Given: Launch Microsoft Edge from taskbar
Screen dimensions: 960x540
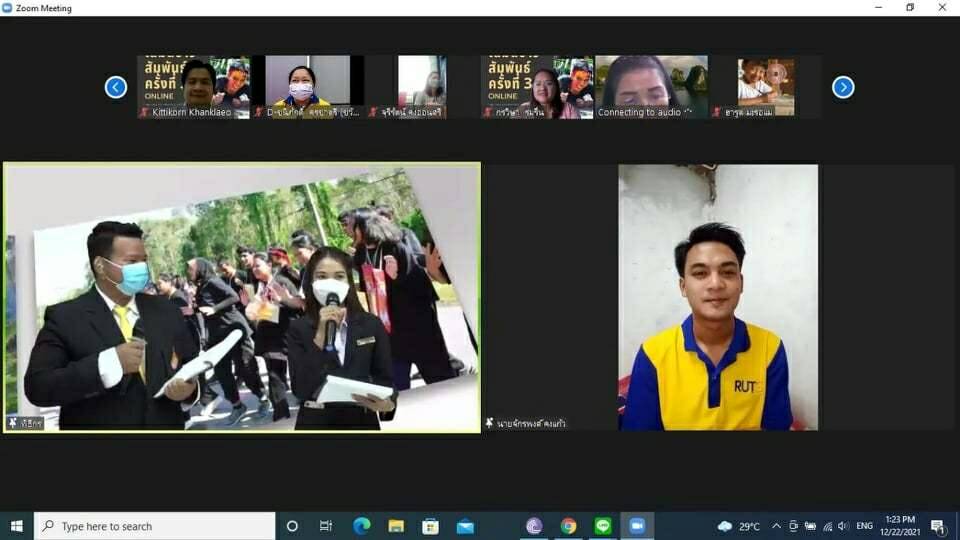Looking at the screenshot, I should tap(361, 526).
